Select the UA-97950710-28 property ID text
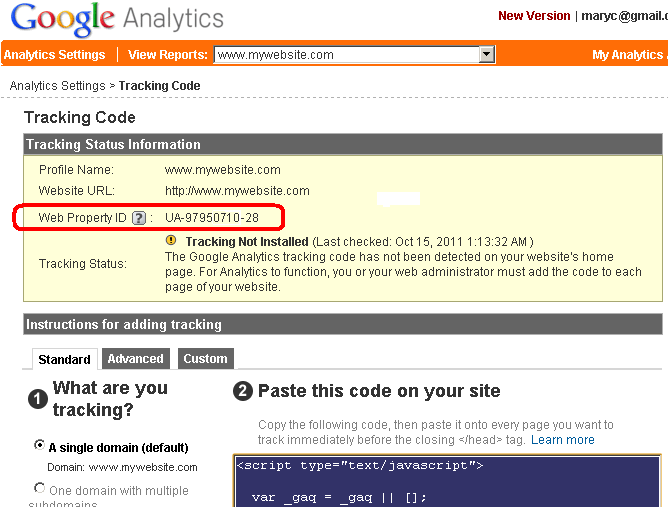This screenshot has height=508, width=668. [212, 218]
